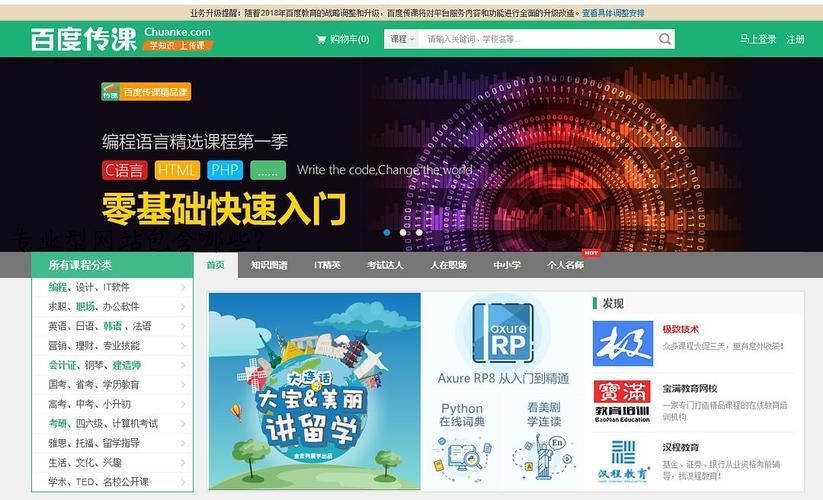Click the 会计证 category link
823x500 pixels.
[x=62, y=365]
